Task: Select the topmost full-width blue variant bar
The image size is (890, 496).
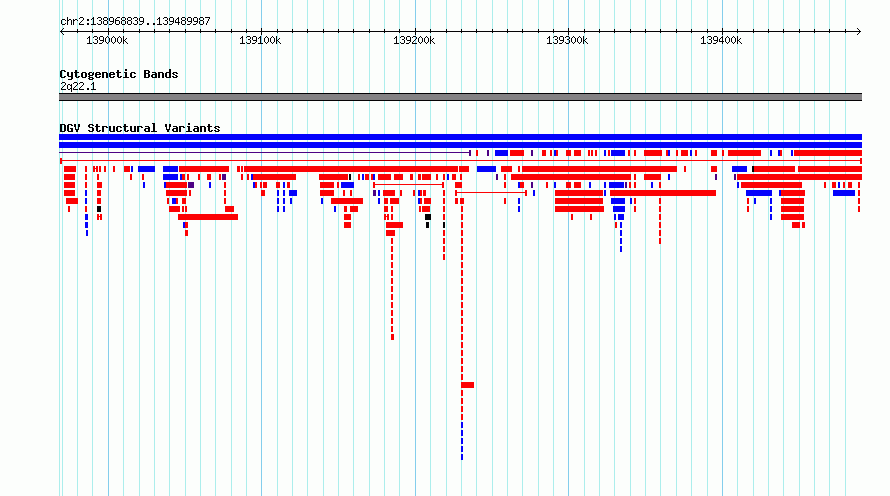Action: [x=460, y=137]
